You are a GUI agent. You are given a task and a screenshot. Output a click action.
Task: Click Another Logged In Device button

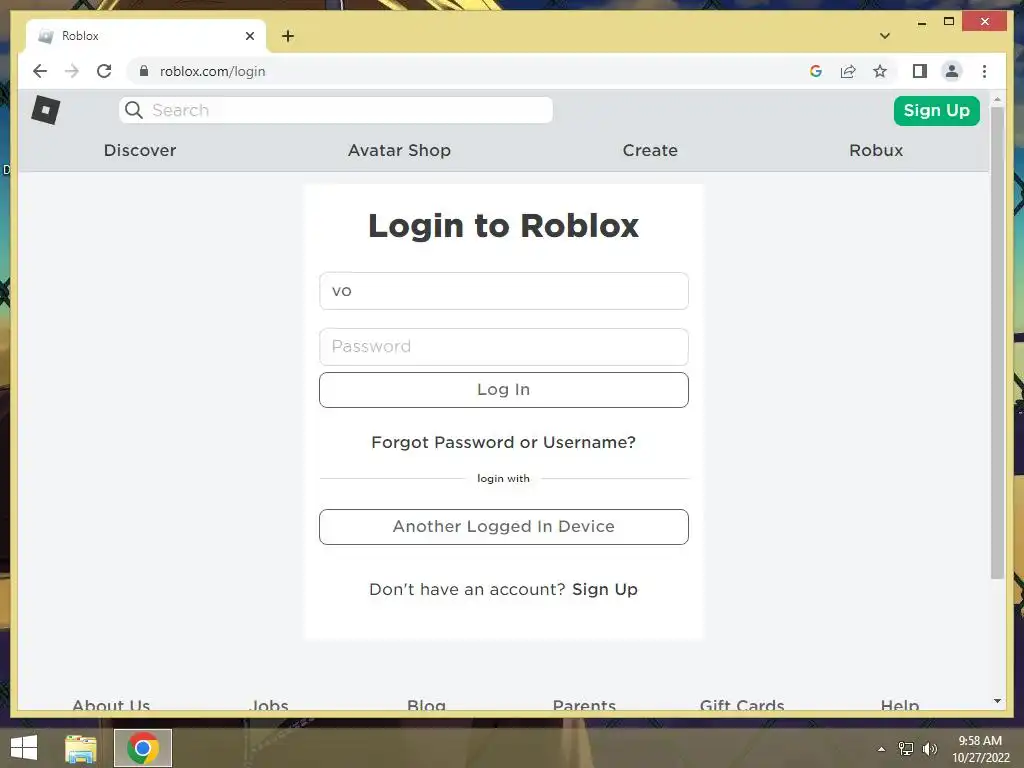(x=504, y=527)
